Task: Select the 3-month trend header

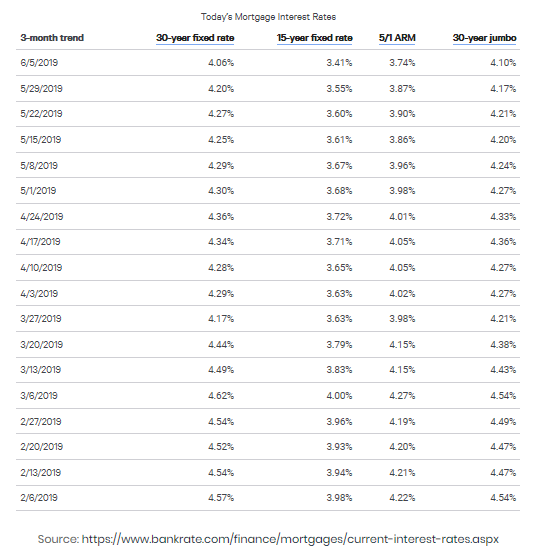Action: click(x=52, y=38)
